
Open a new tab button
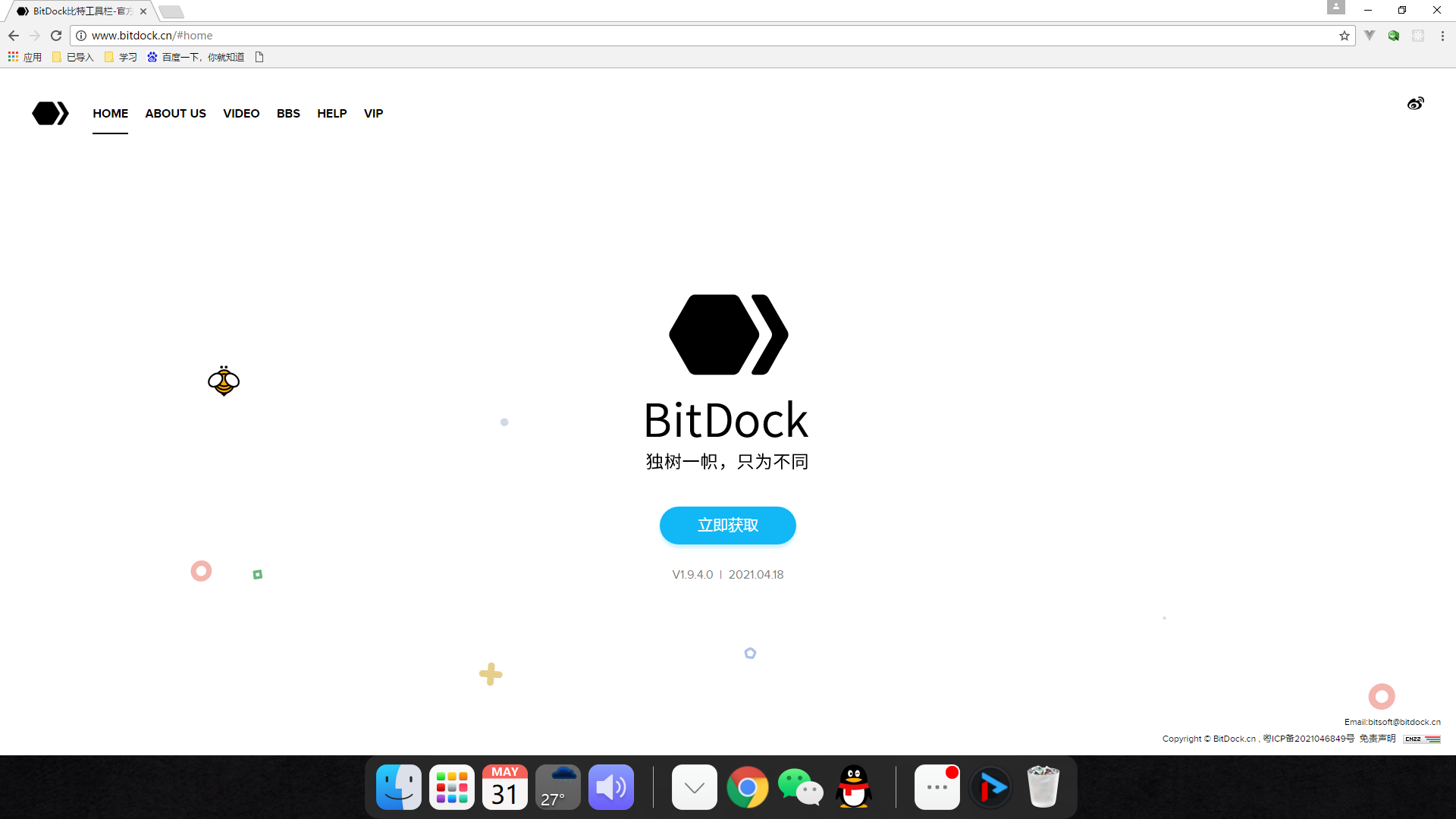coord(171,11)
